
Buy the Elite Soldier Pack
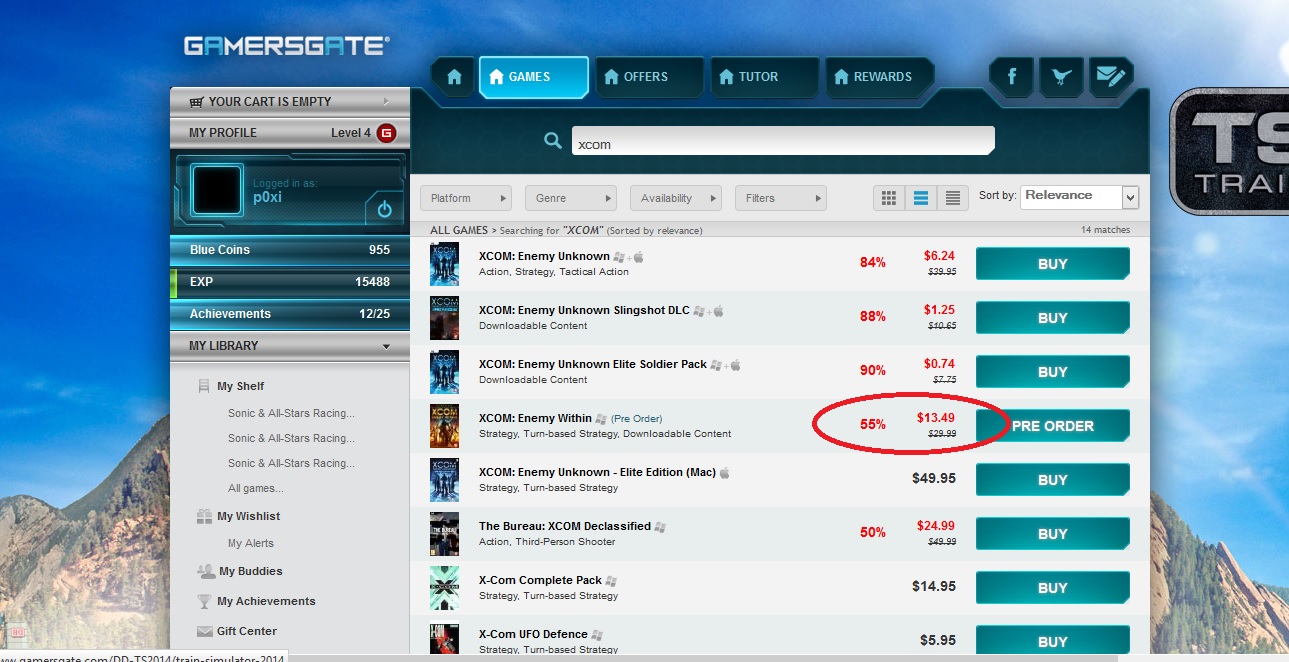click(x=1052, y=372)
